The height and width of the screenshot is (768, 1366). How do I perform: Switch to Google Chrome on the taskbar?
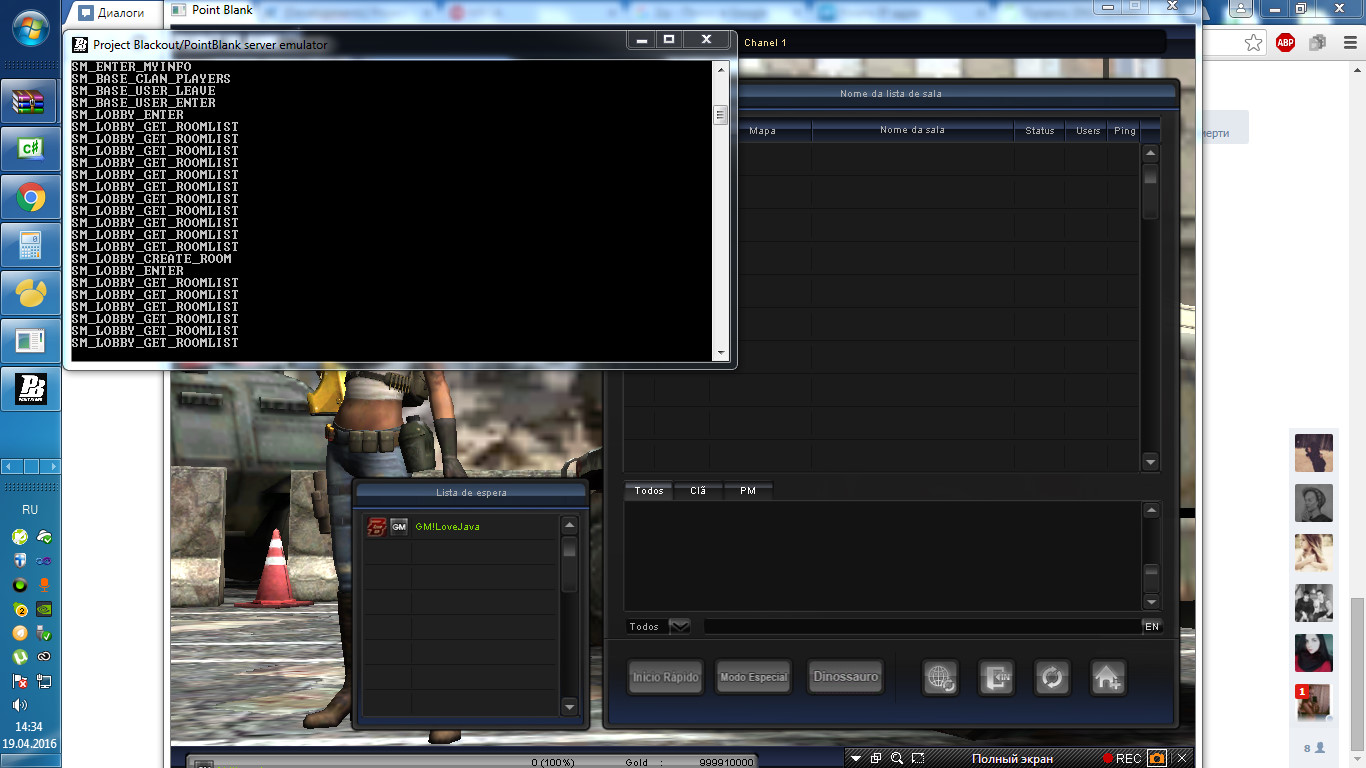tap(30, 197)
